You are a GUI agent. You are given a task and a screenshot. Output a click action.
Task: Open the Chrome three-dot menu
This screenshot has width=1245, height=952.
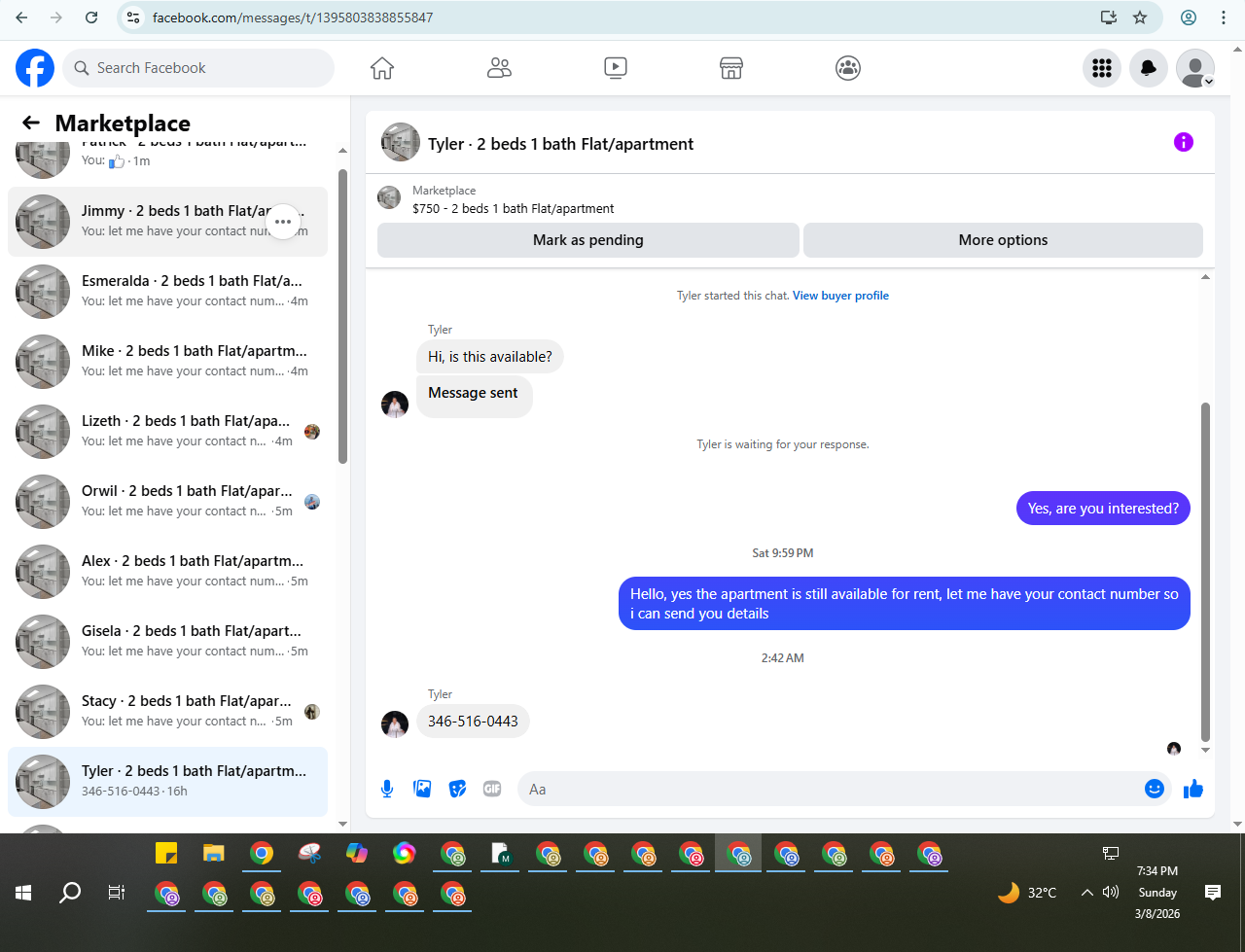[x=1224, y=18]
